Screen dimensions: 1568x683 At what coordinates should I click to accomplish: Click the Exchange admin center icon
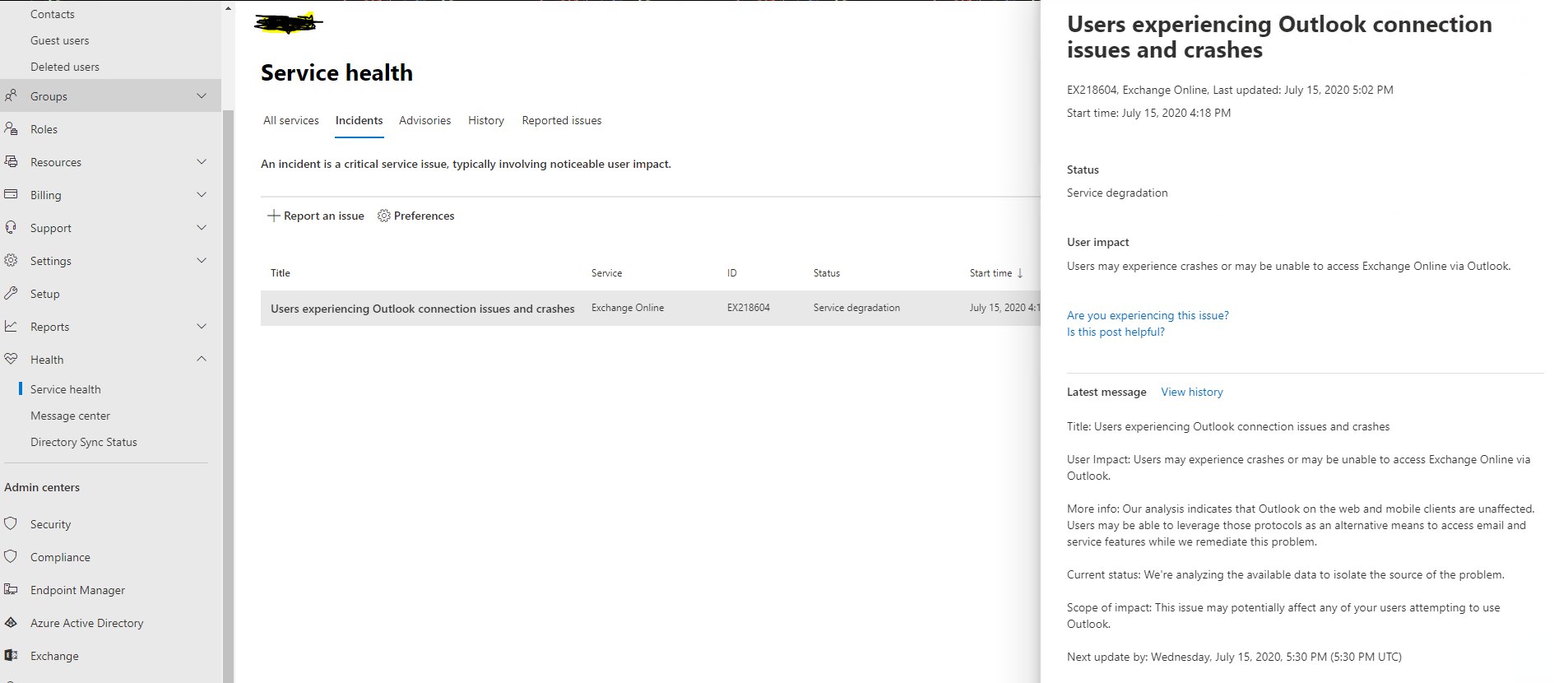point(11,656)
